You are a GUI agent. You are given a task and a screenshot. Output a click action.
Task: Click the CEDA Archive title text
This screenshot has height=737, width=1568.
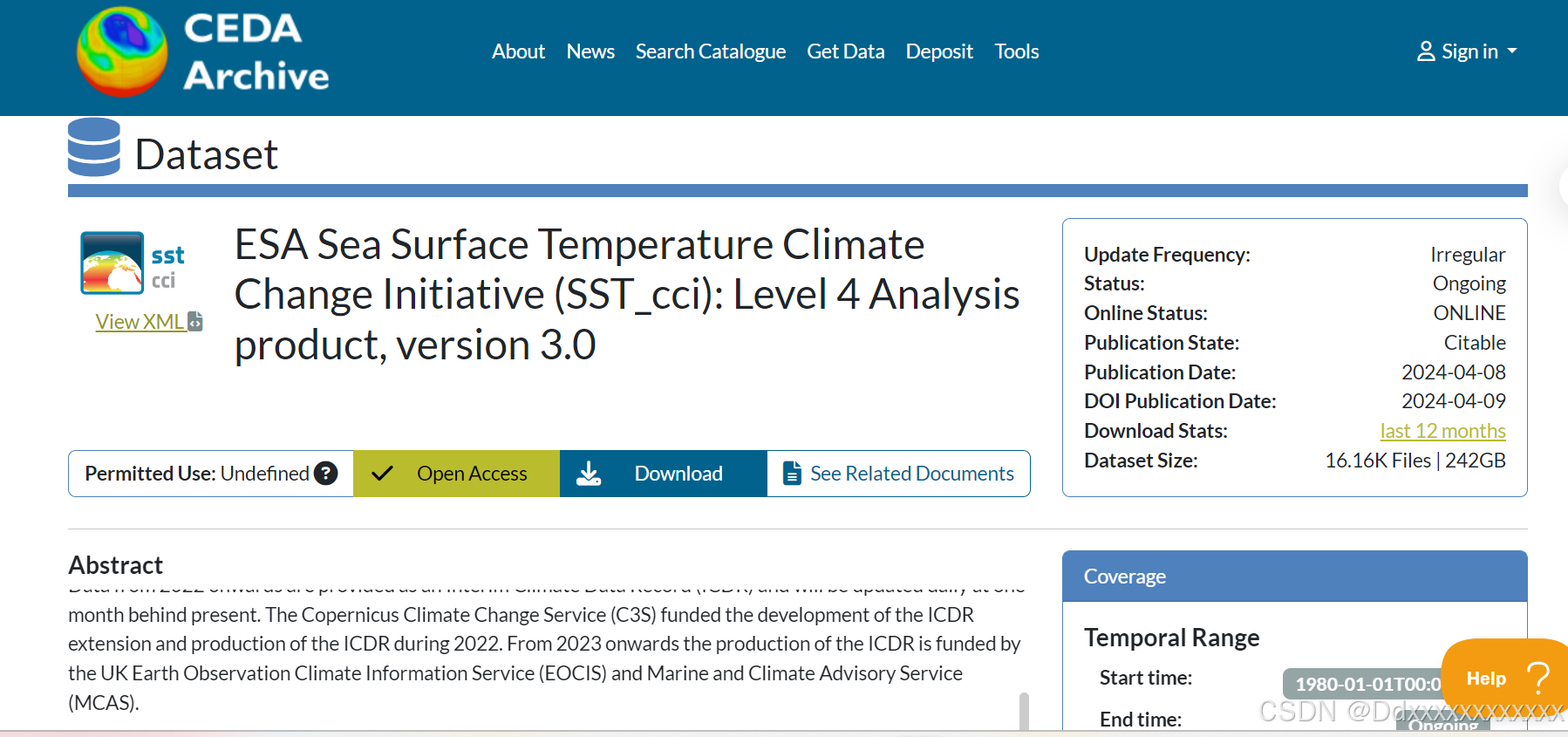(256, 52)
